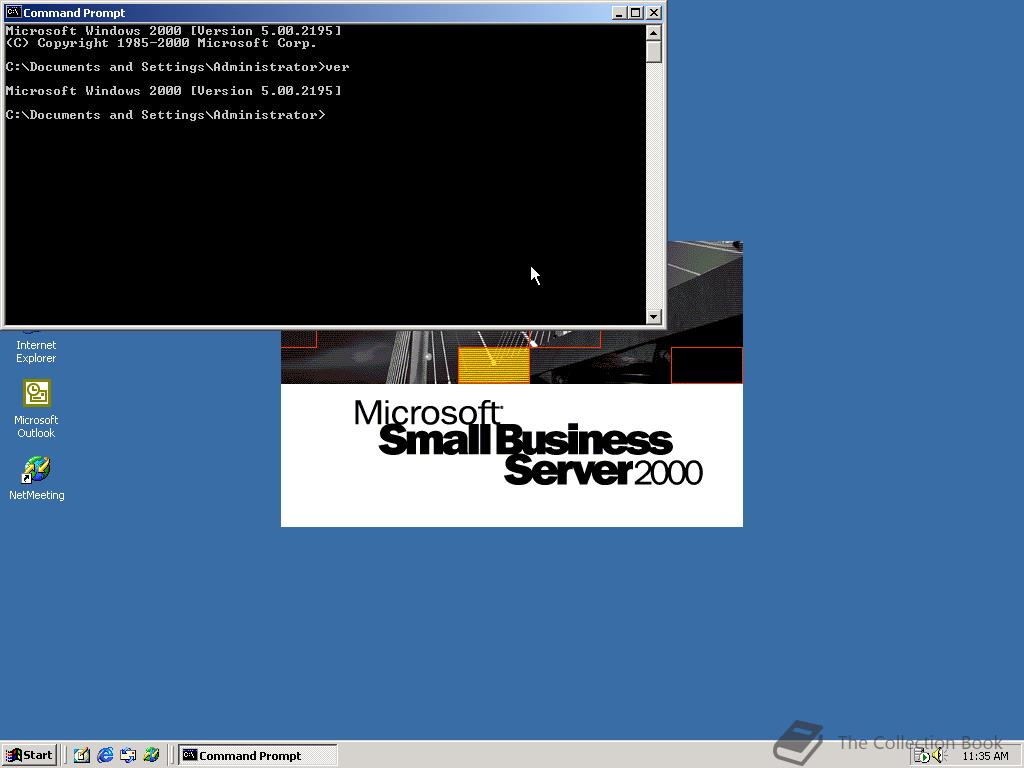The width and height of the screenshot is (1024, 768).
Task: Select the NetMeeting desktop shortcut
Action: click(37, 478)
